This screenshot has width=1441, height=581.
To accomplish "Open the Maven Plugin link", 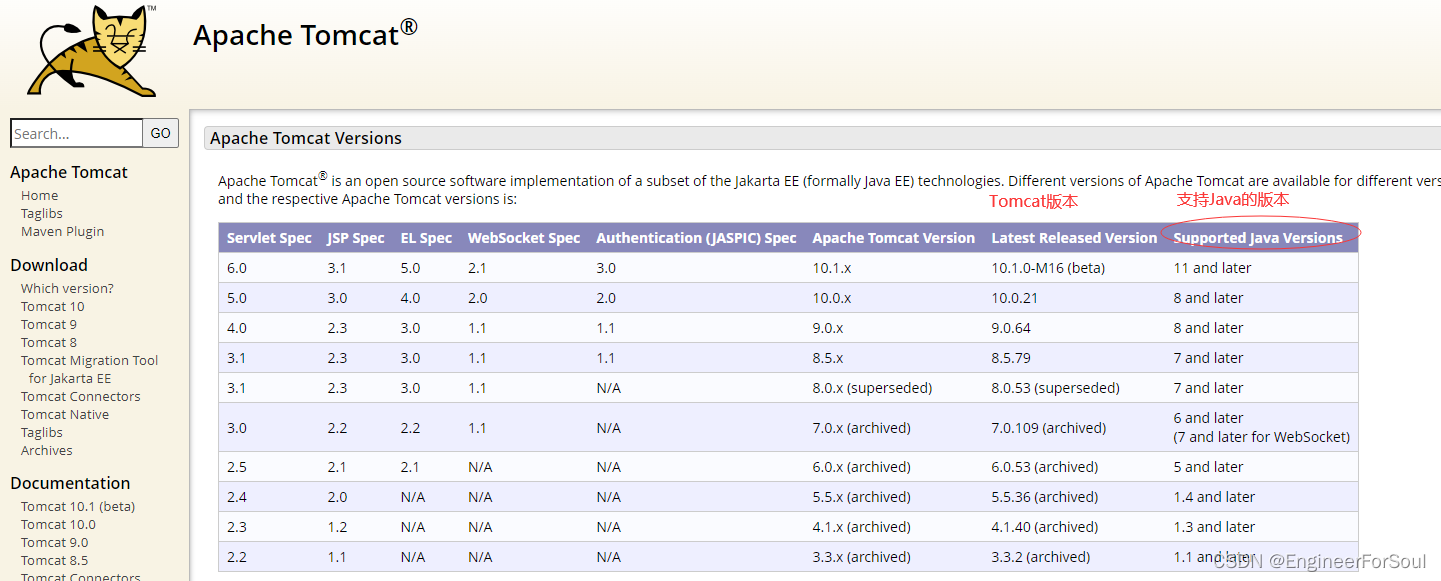I will pos(62,231).
